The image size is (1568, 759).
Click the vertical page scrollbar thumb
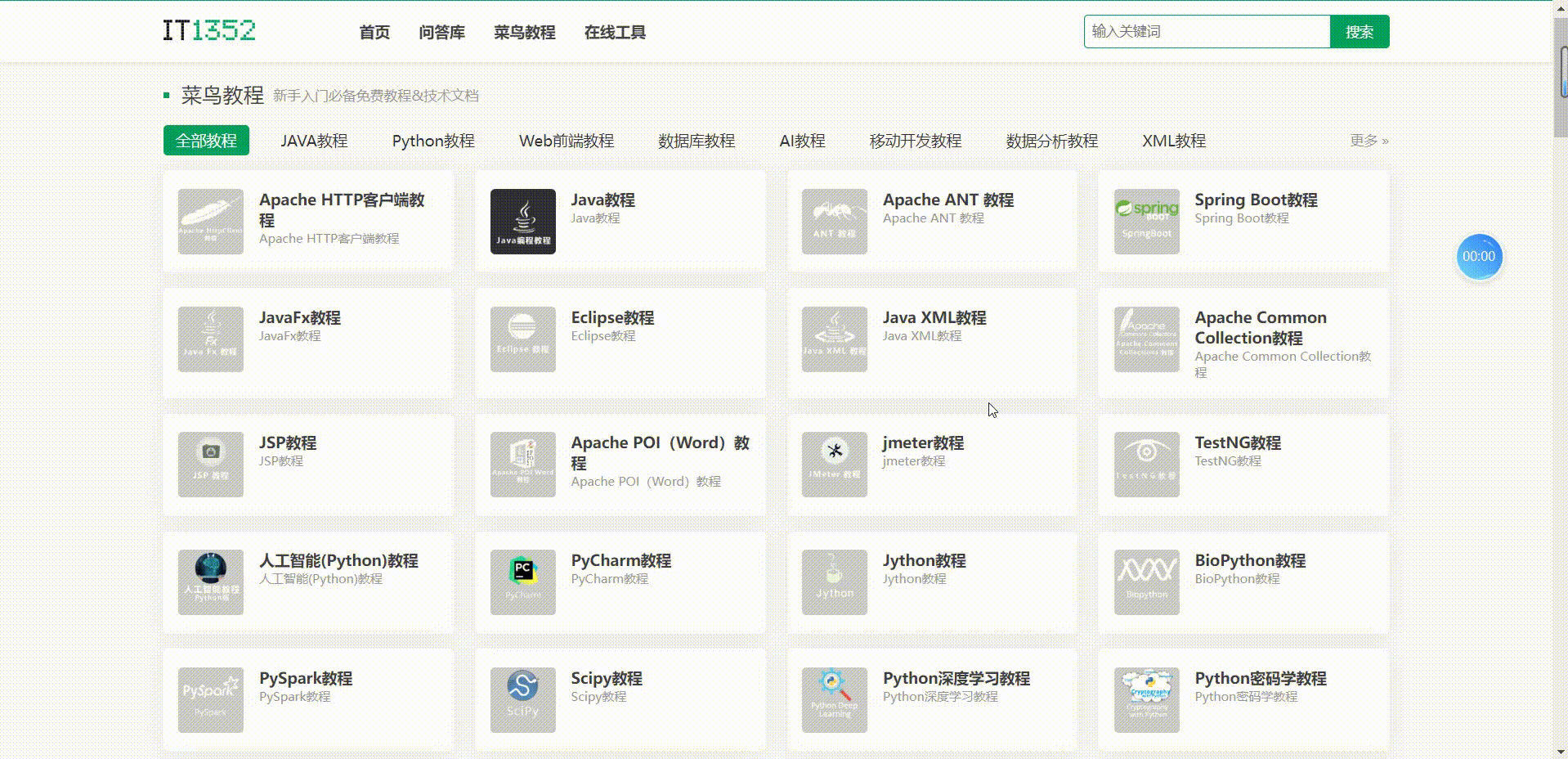1561,78
